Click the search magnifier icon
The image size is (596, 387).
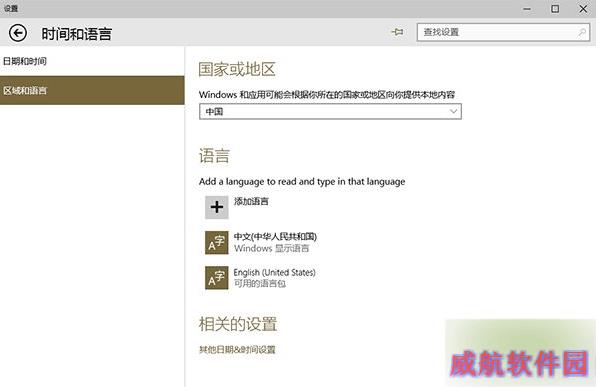pos(582,32)
